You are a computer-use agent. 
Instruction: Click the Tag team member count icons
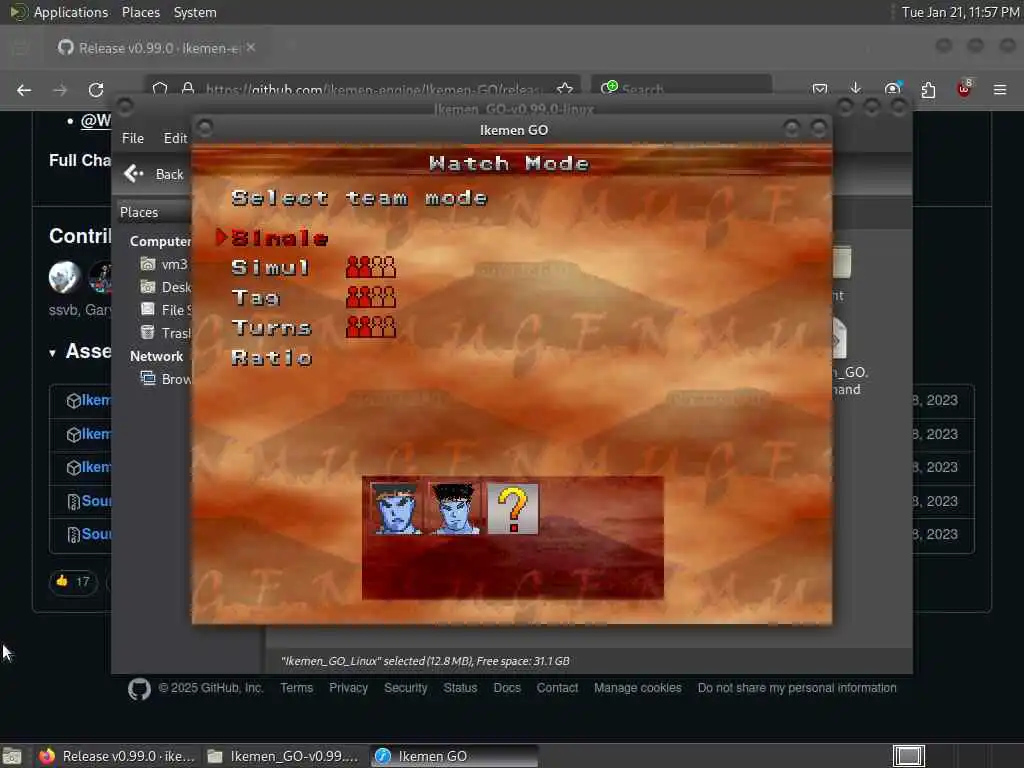point(371,297)
